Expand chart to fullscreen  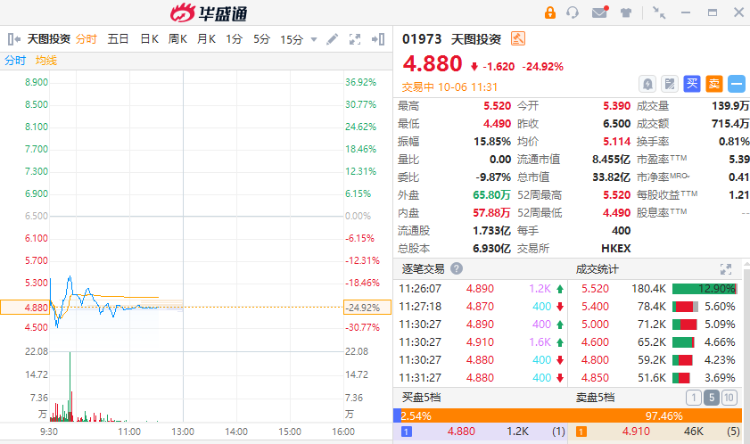tap(354, 39)
